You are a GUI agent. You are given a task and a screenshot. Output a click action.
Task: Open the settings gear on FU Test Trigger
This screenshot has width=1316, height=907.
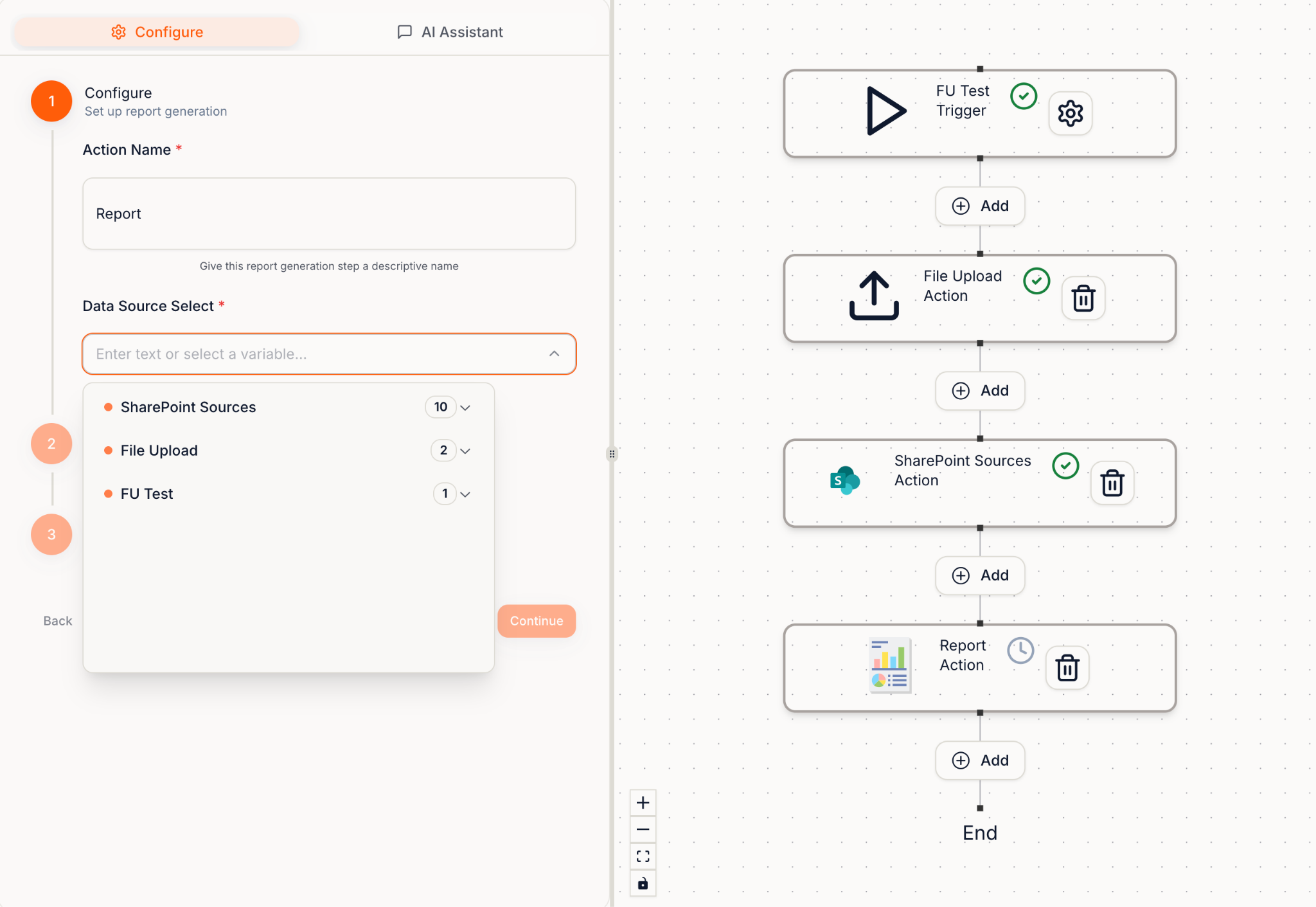click(x=1070, y=113)
